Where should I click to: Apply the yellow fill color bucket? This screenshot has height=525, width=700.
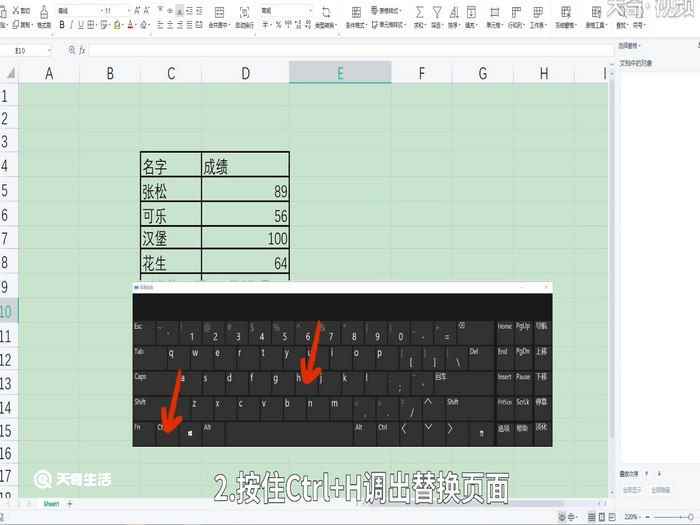[117, 25]
